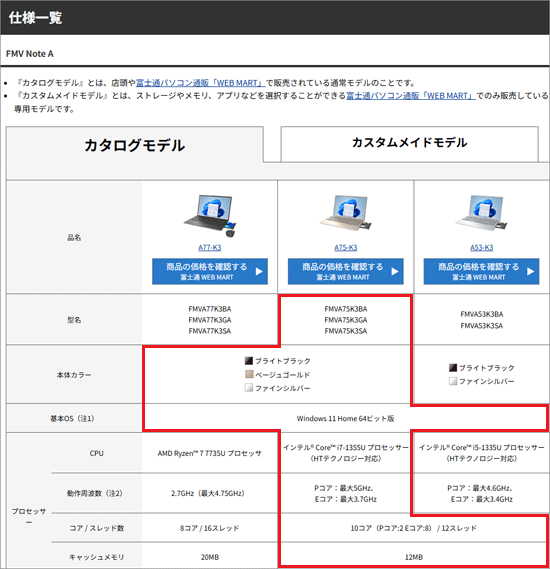Click the プロセッサー group header
The height and width of the screenshot is (569, 550).
coord(29,516)
